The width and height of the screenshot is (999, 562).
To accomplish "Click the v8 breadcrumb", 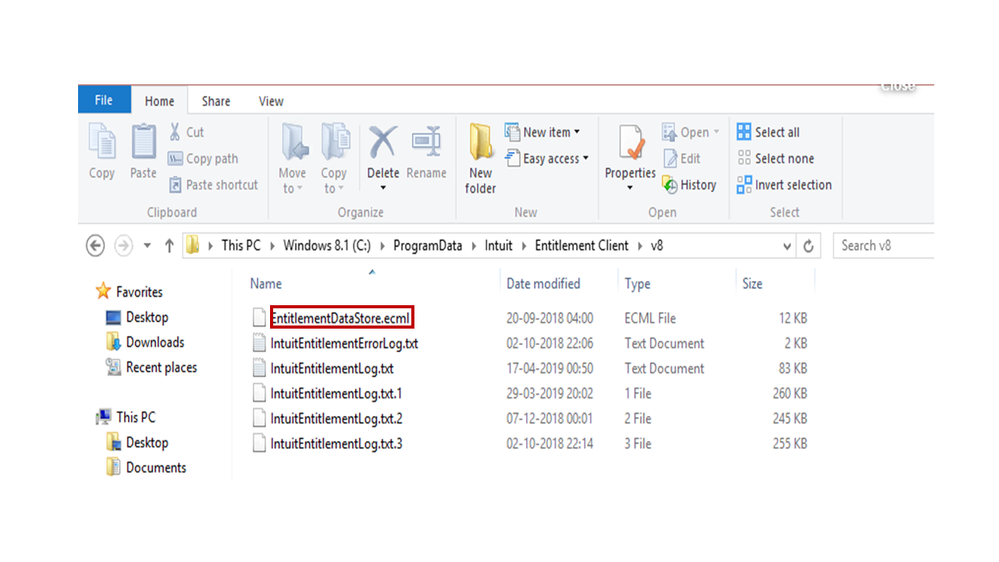I will 657,245.
